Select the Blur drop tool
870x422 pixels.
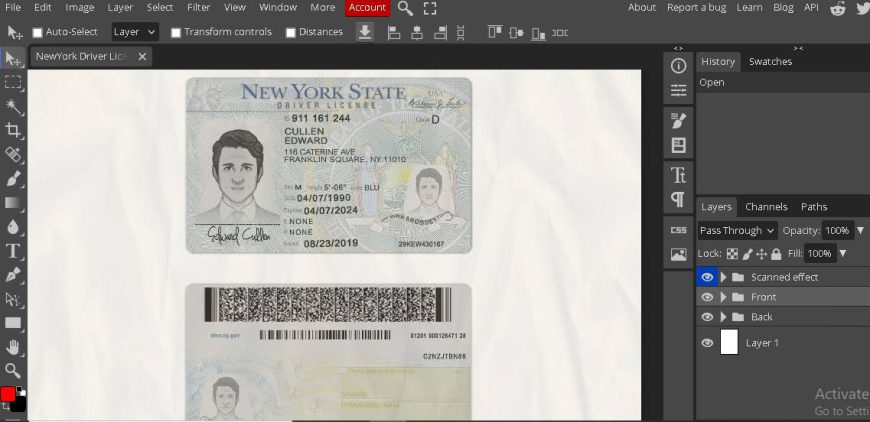[x=13, y=226]
